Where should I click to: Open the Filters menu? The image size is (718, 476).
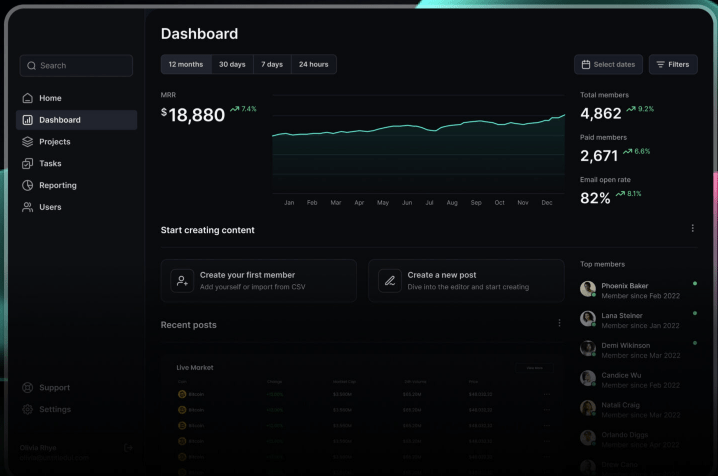pyautogui.click(x=673, y=64)
